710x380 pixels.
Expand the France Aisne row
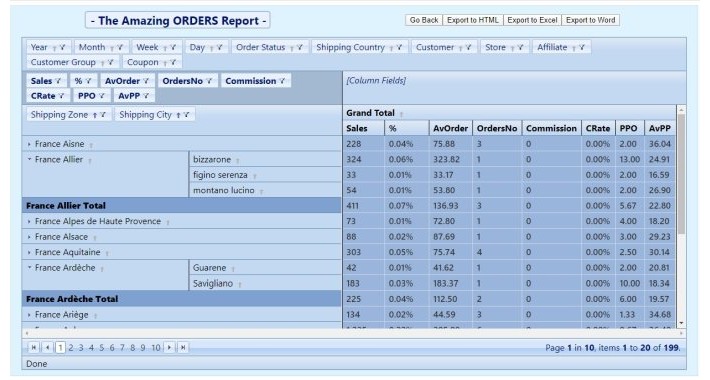[x=29, y=144]
